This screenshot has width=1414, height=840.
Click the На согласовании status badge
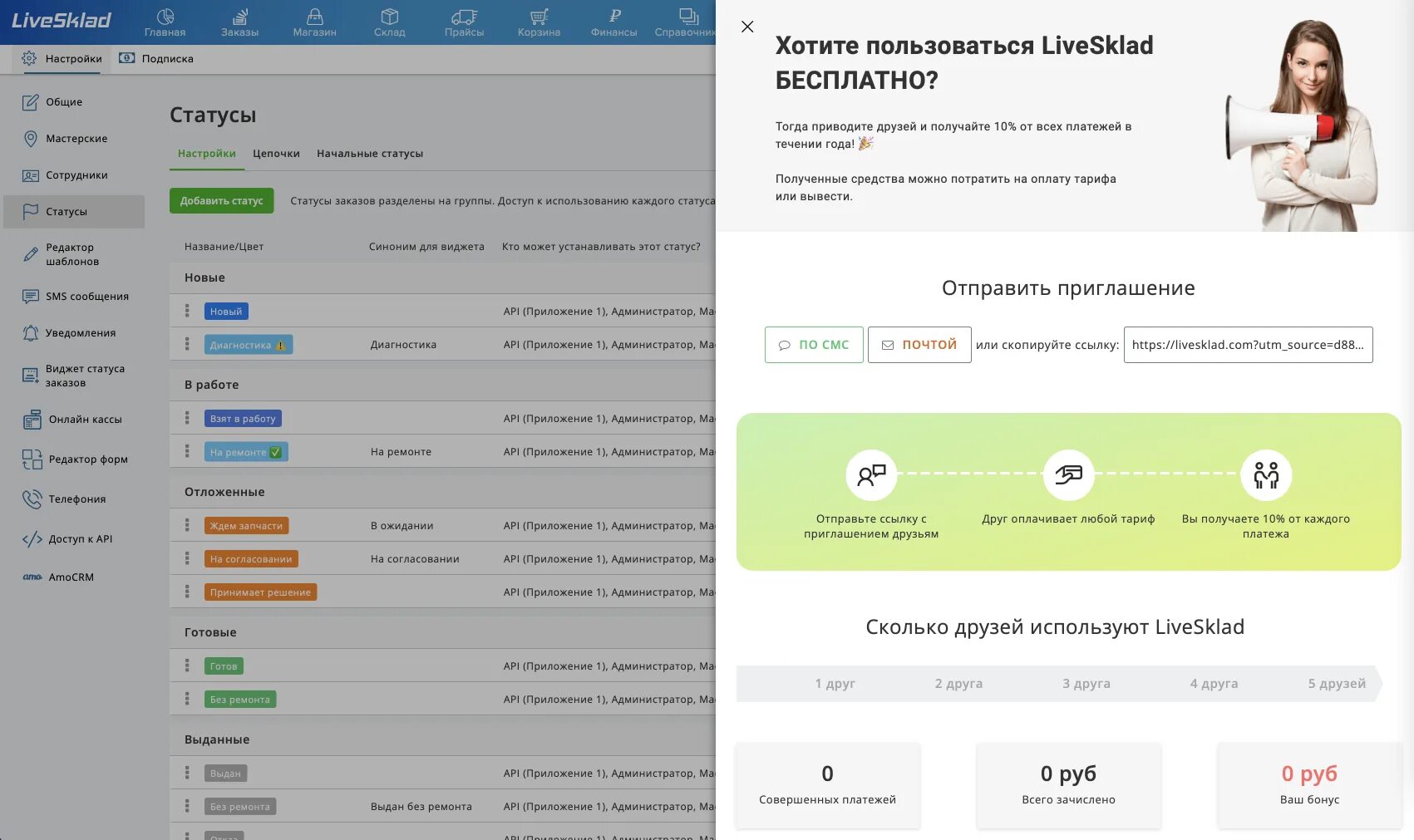tap(251, 559)
